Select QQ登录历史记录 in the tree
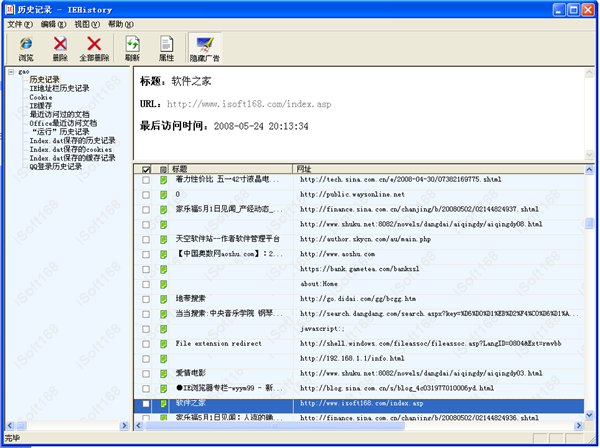600x448 pixels. pos(55,166)
